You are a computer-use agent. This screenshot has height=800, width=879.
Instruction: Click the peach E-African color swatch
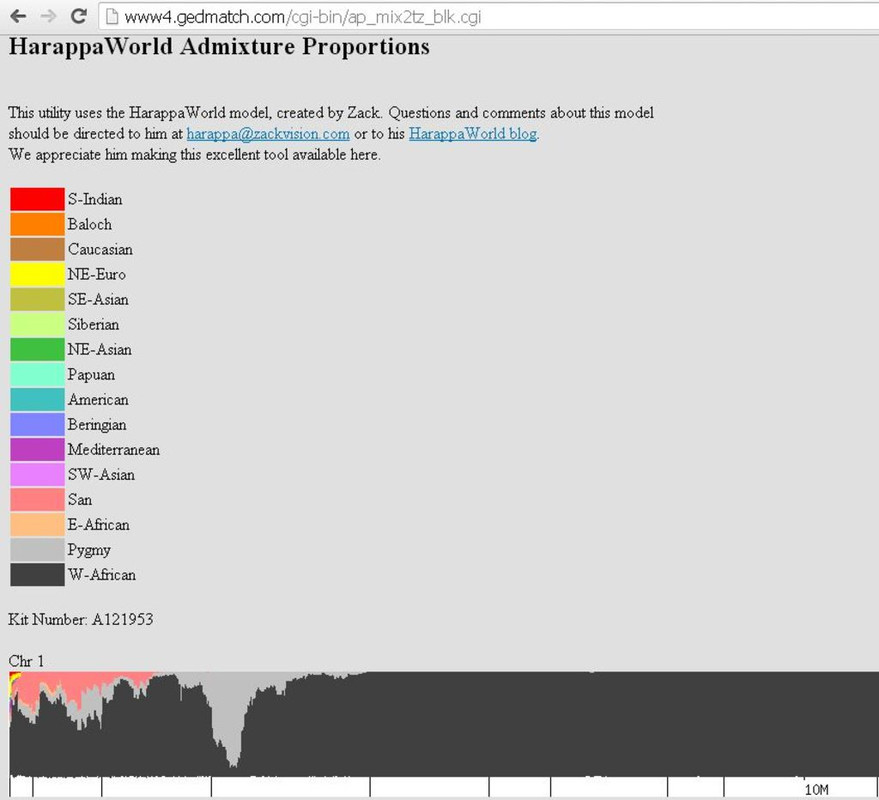tap(38, 525)
